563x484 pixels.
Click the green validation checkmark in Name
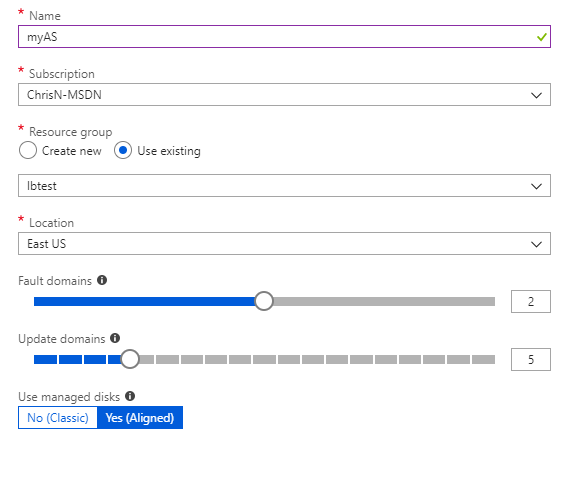click(x=541, y=37)
